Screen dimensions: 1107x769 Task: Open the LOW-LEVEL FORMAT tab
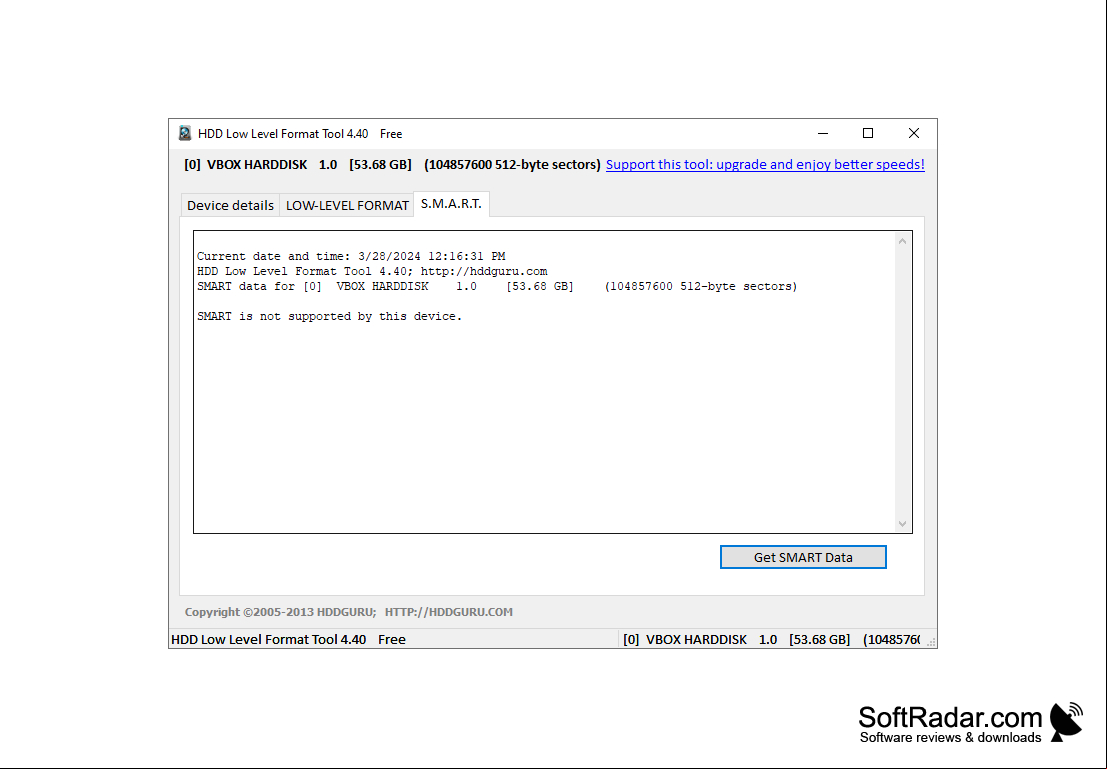tap(347, 205)
